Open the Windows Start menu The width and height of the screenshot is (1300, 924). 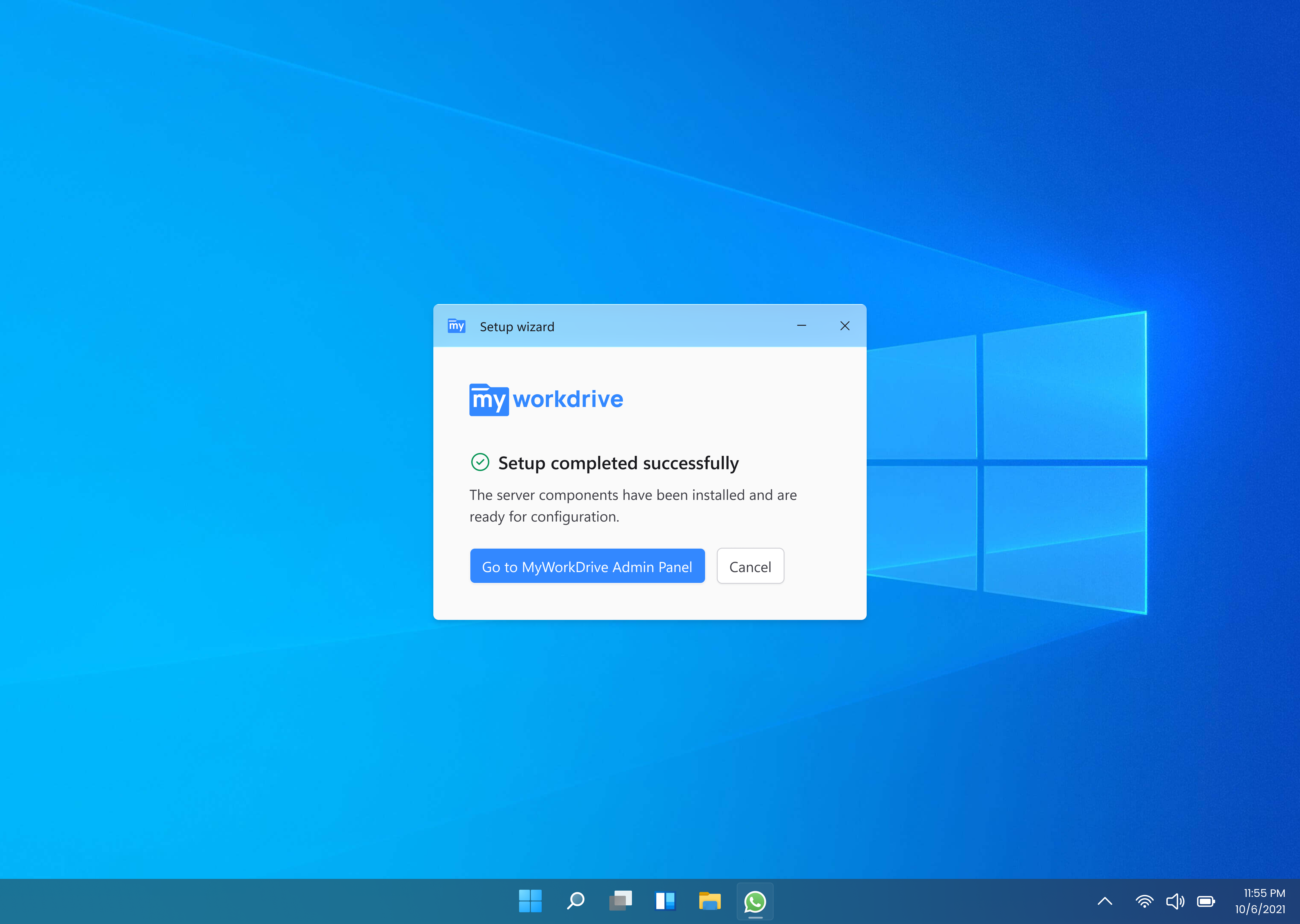pyautogui.click(x=531, y=901)
